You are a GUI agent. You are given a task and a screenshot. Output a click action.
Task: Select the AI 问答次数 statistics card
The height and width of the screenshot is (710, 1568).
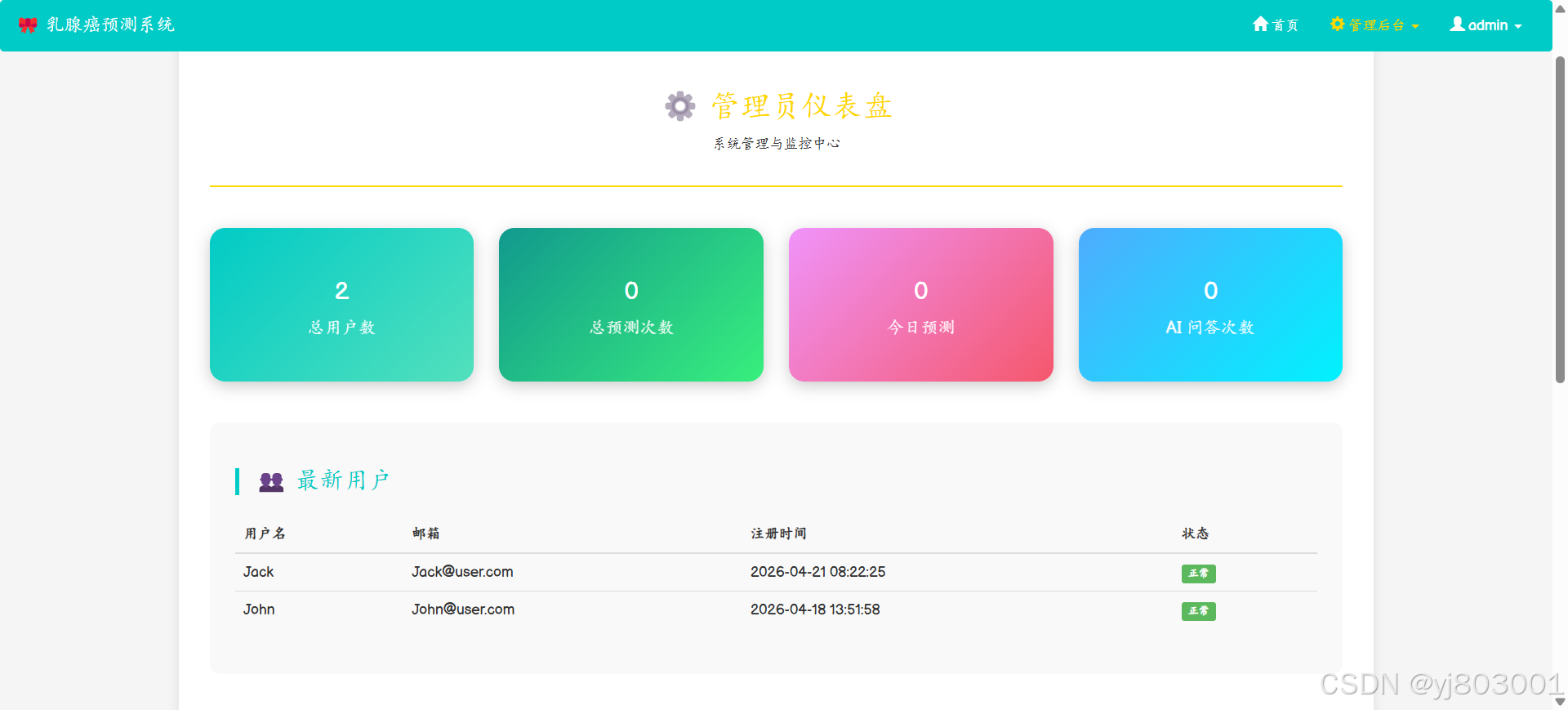click(1210, 305)
